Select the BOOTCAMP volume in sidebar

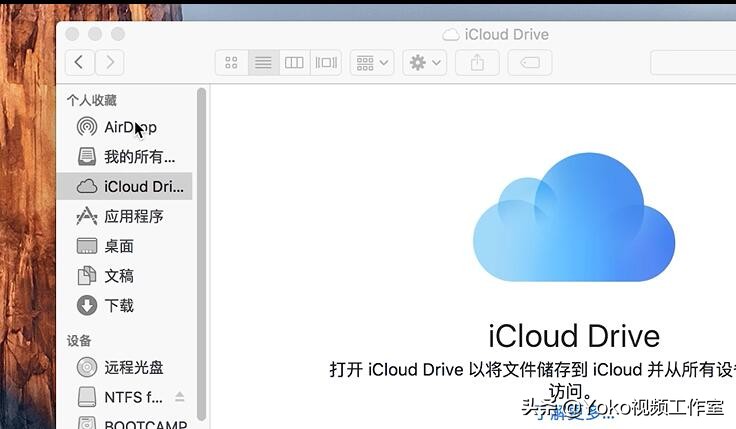pyautogui.click(x=124, y=422)
